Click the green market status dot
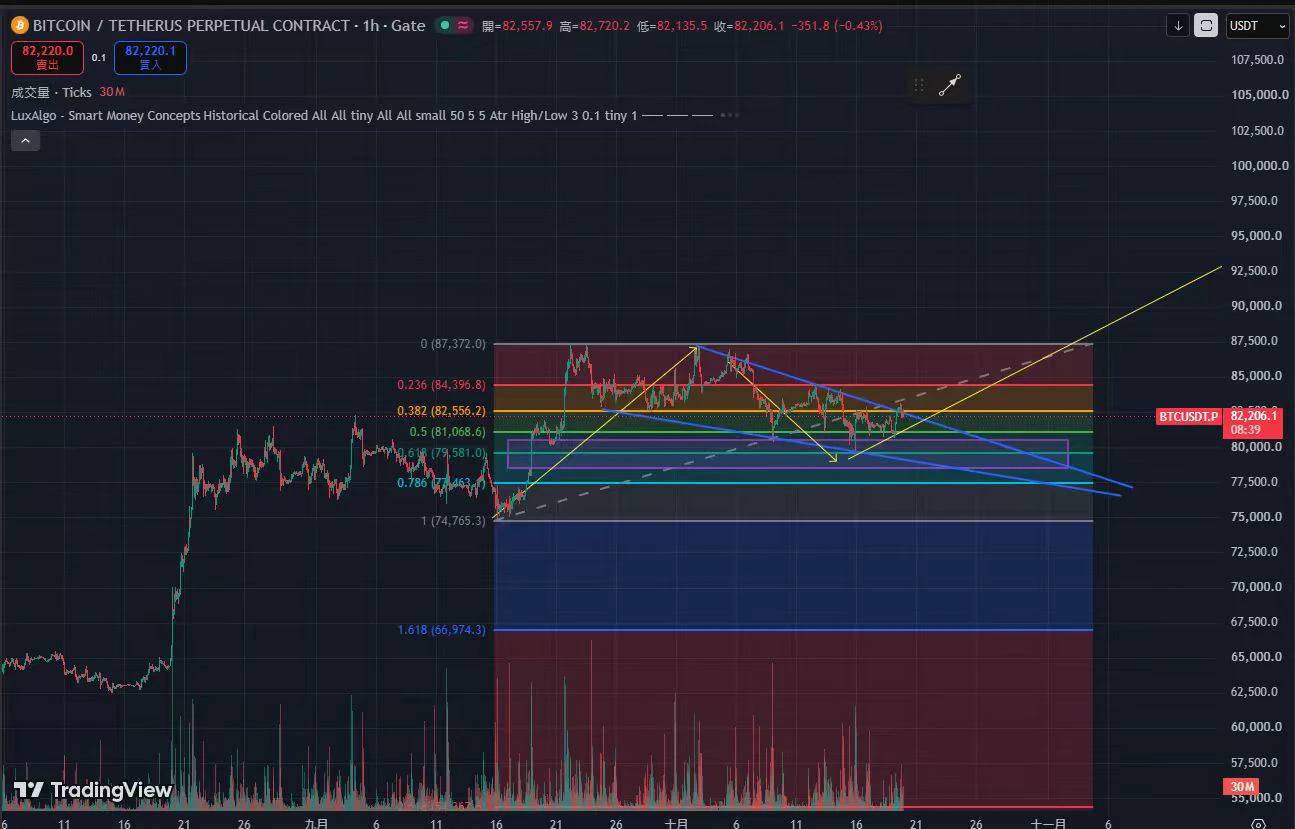This screenshot has width=1295, height=829. 443,26
